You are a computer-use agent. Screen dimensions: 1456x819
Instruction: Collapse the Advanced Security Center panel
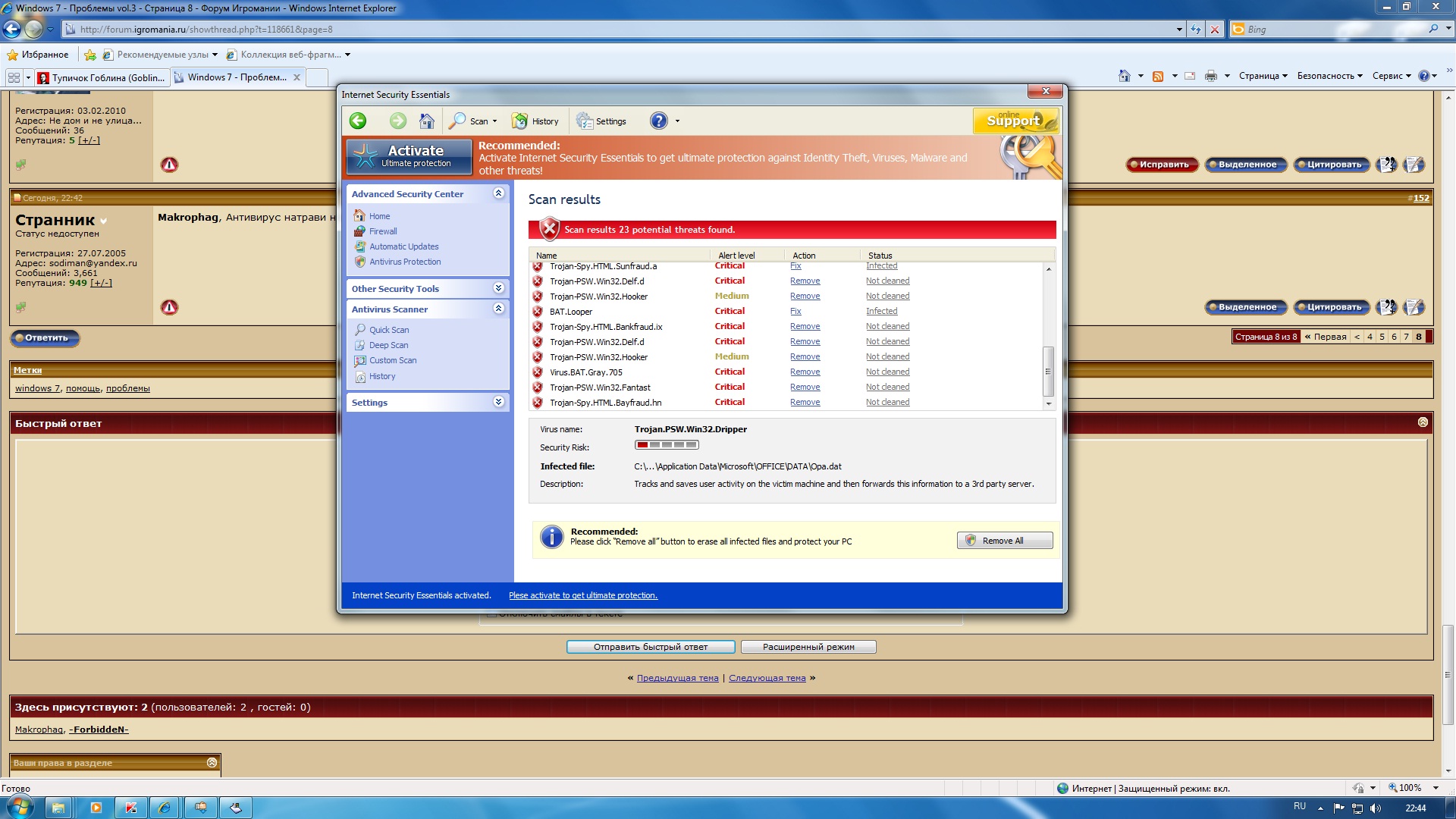(x=498, y=193)
